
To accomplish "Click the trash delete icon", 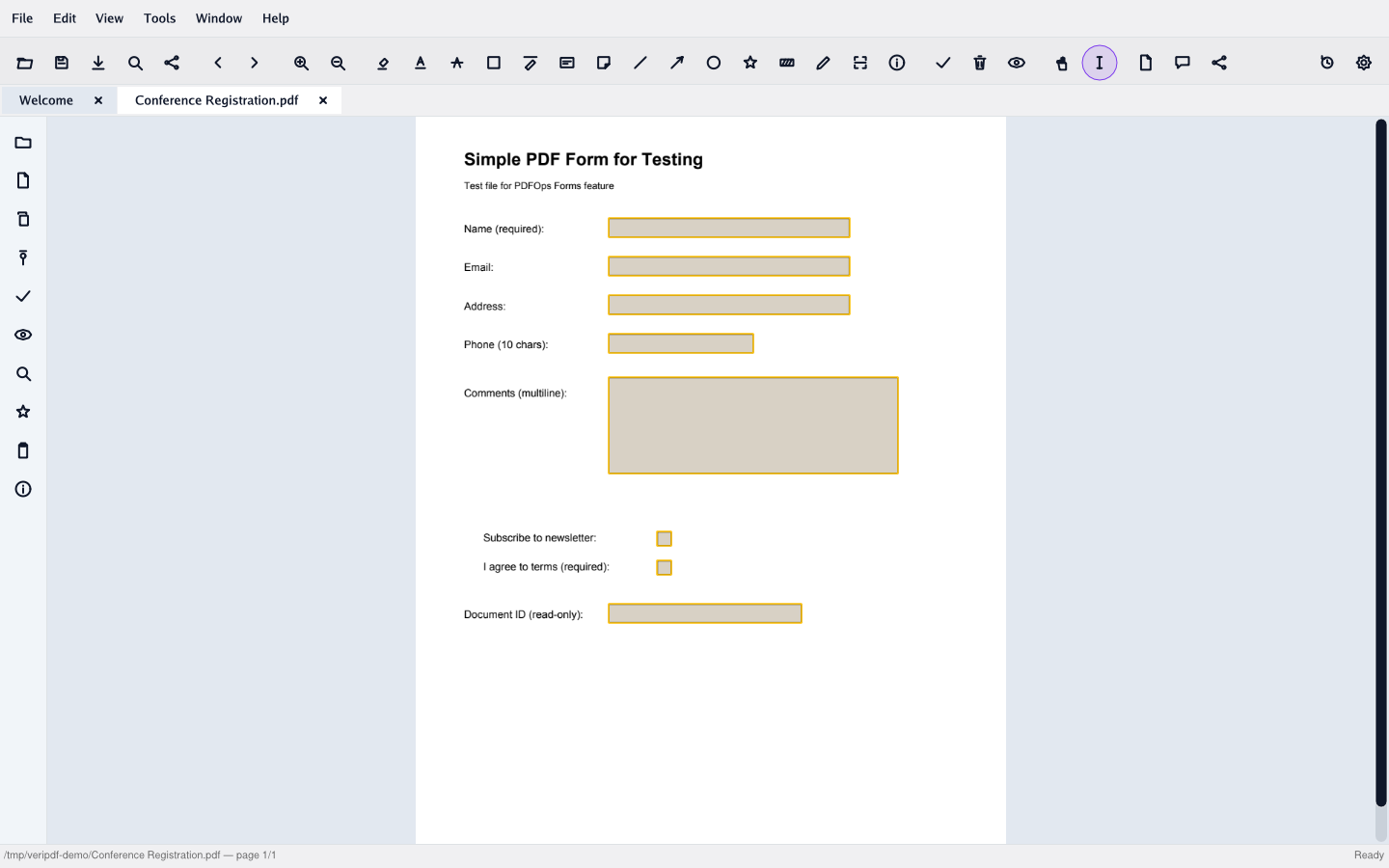I will tap(980, 63).
